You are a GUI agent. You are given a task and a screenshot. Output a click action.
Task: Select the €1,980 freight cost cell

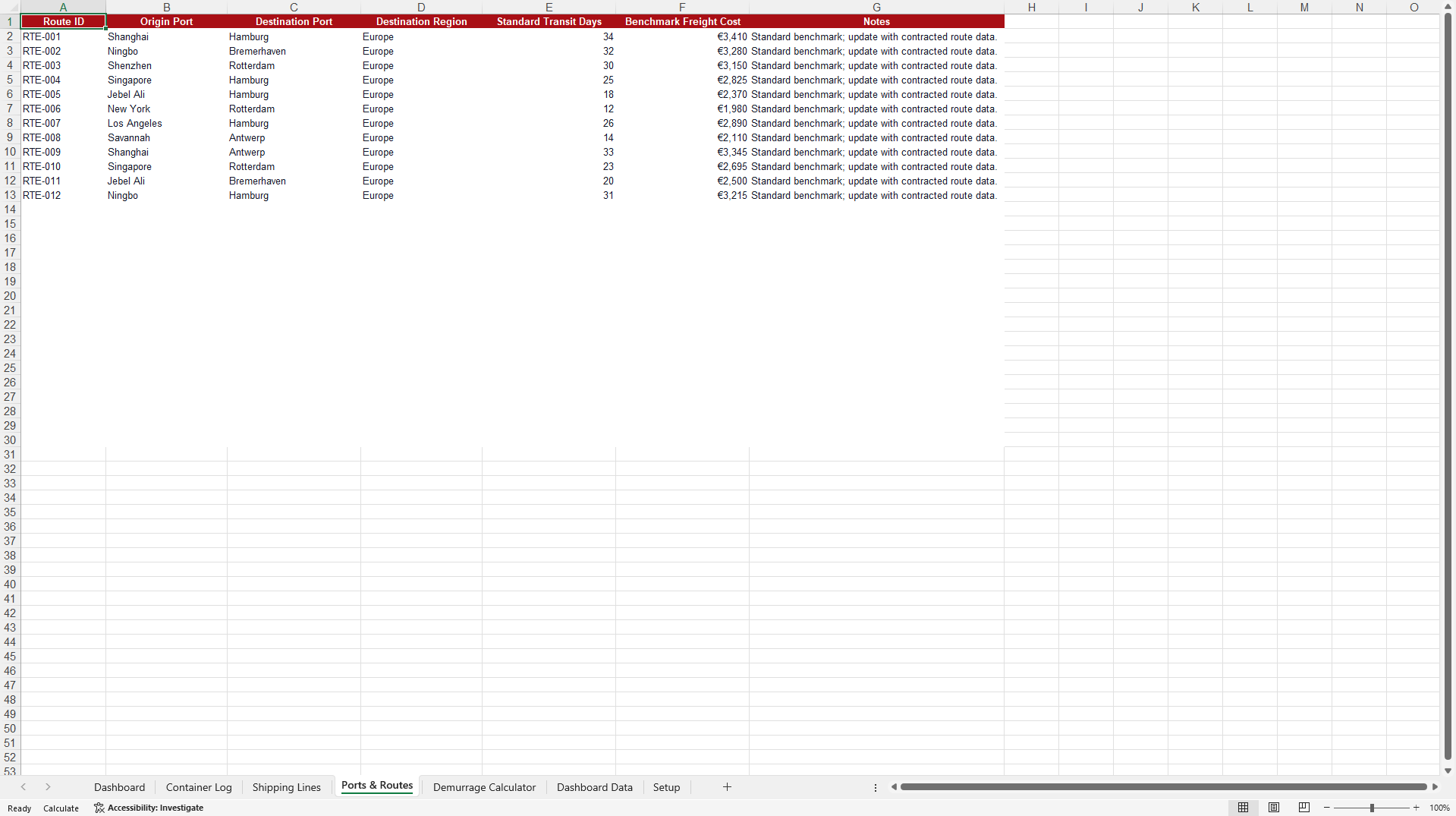pos(682,109)
